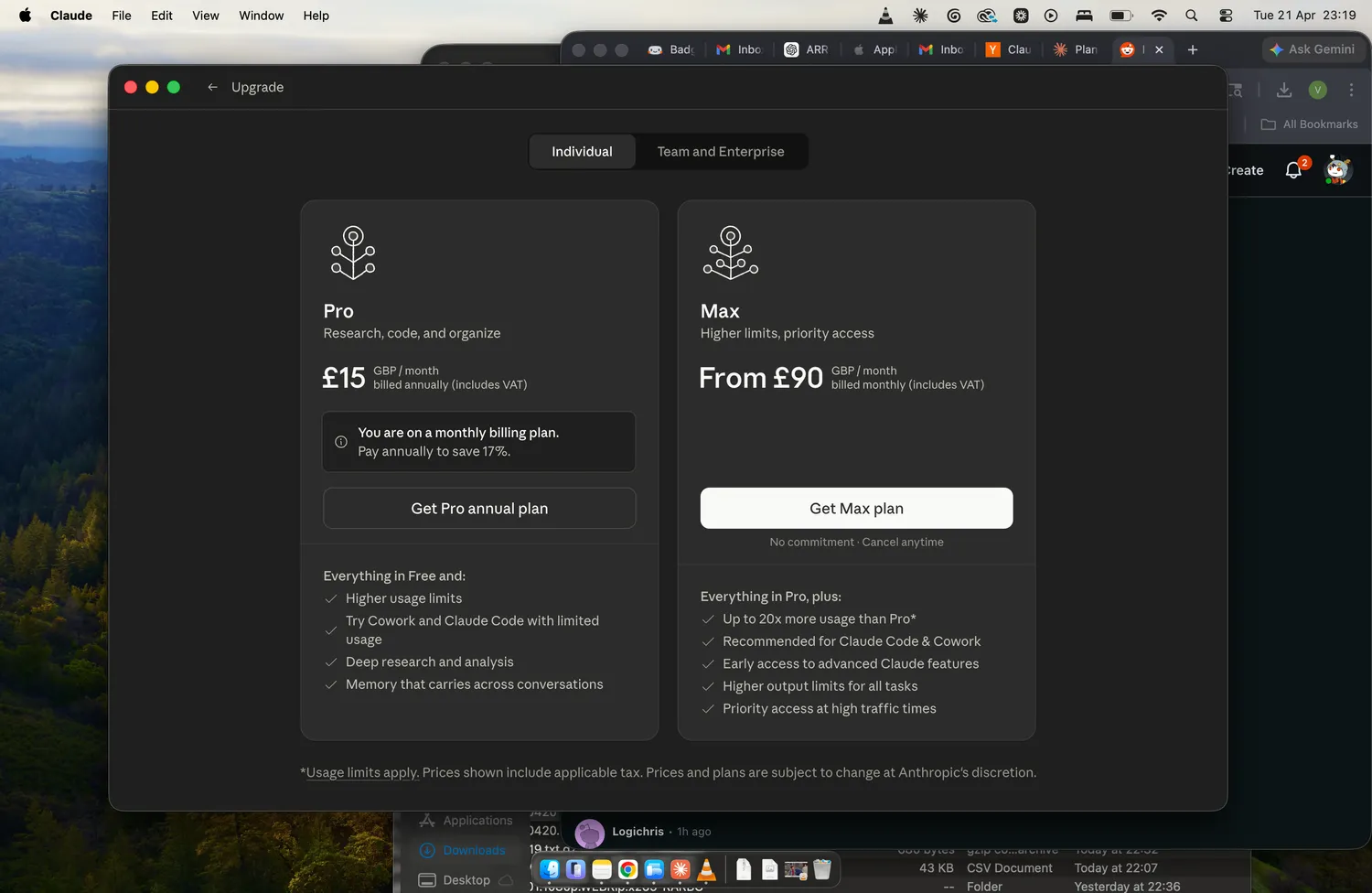This screenshot has width=1372, height=893.
Task: Switch to the Individual plans tab
Action: (582, 152)
